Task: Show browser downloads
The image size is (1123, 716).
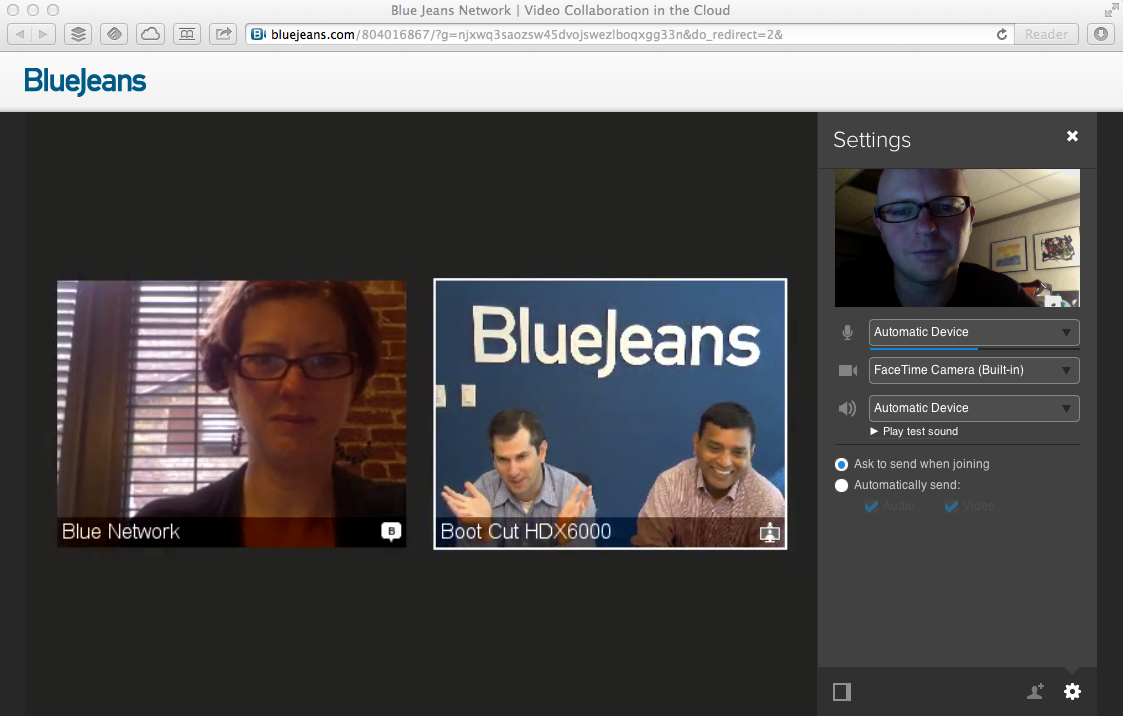Action: 1102,34
